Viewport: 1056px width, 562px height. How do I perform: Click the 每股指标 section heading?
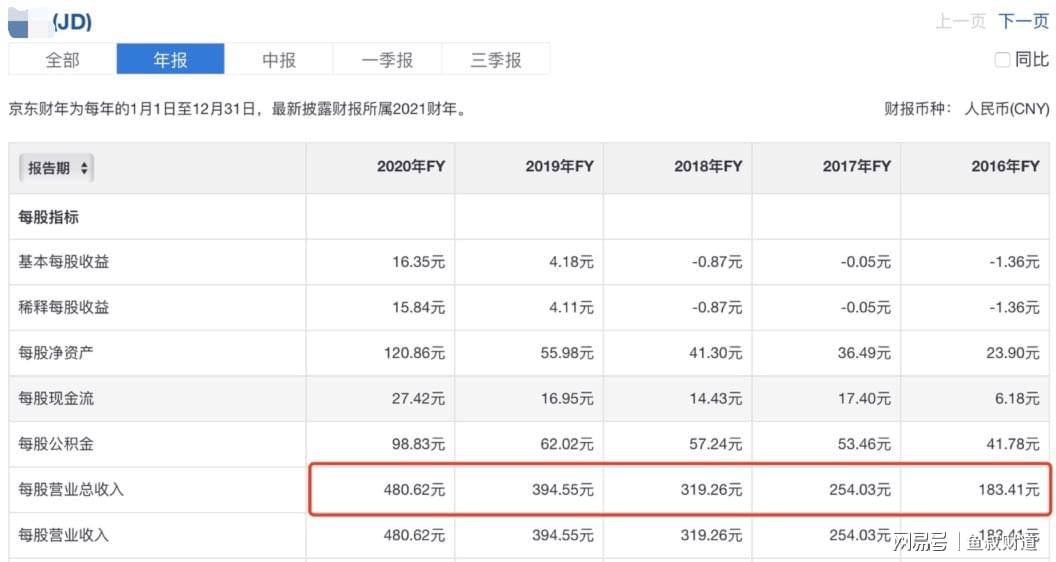click(48, 217)
